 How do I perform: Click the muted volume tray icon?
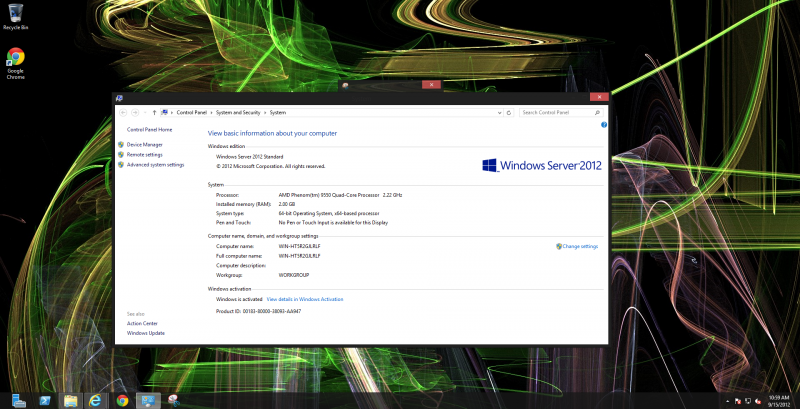click(x=758, y=401)
